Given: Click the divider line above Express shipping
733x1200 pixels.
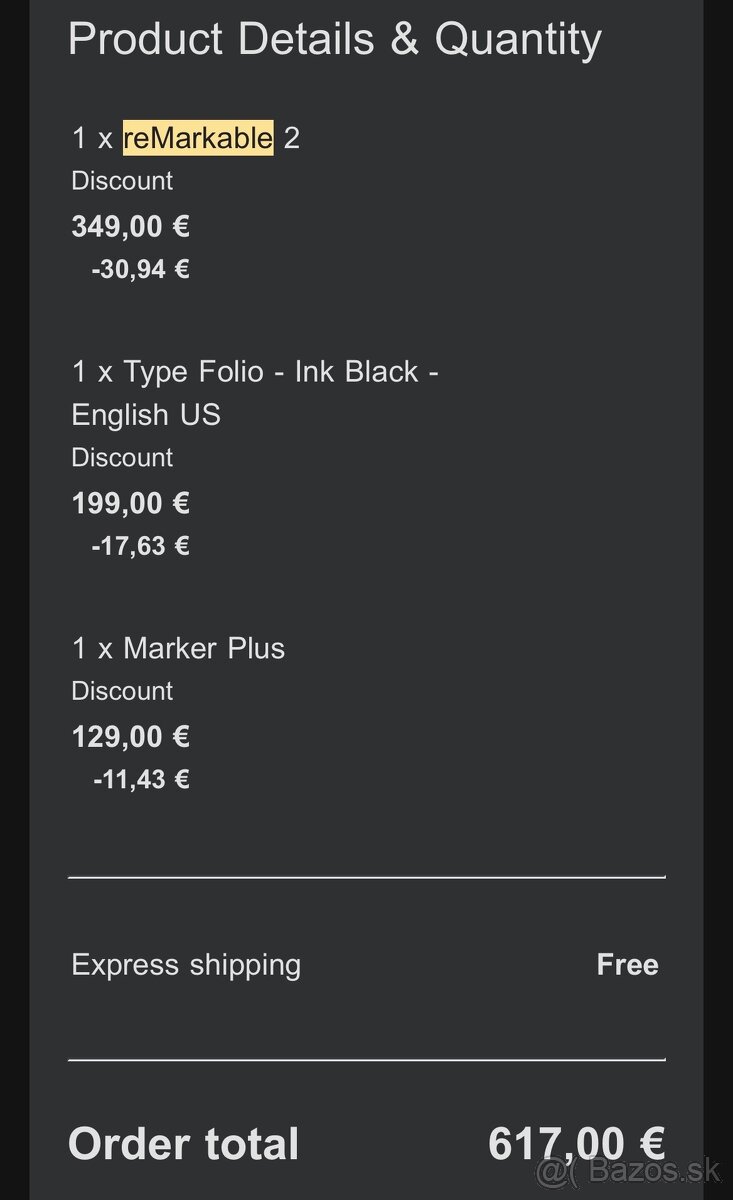Looking at the screenshot, I should coord(366,877).
